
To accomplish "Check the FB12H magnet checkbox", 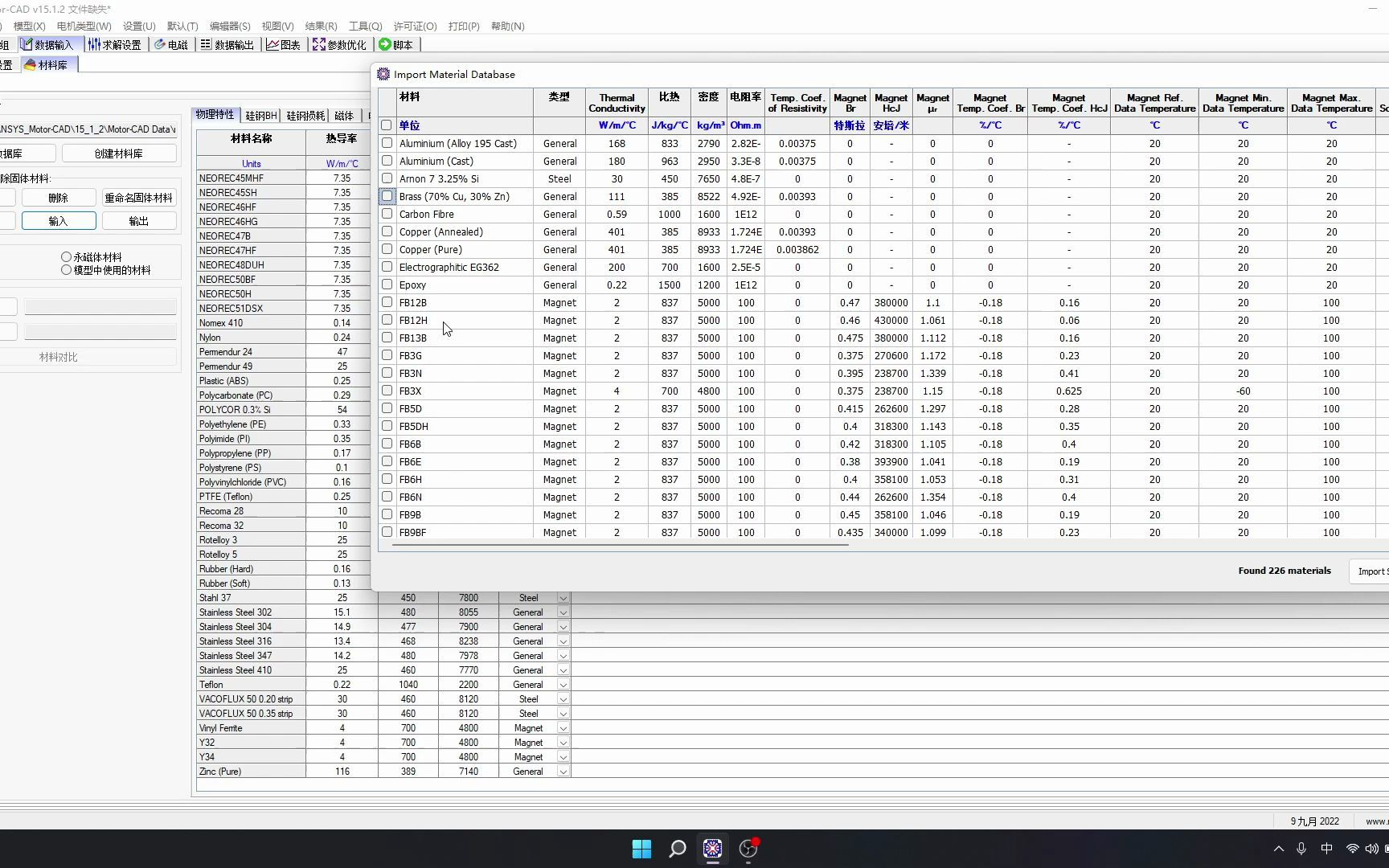I will (387, 320).
